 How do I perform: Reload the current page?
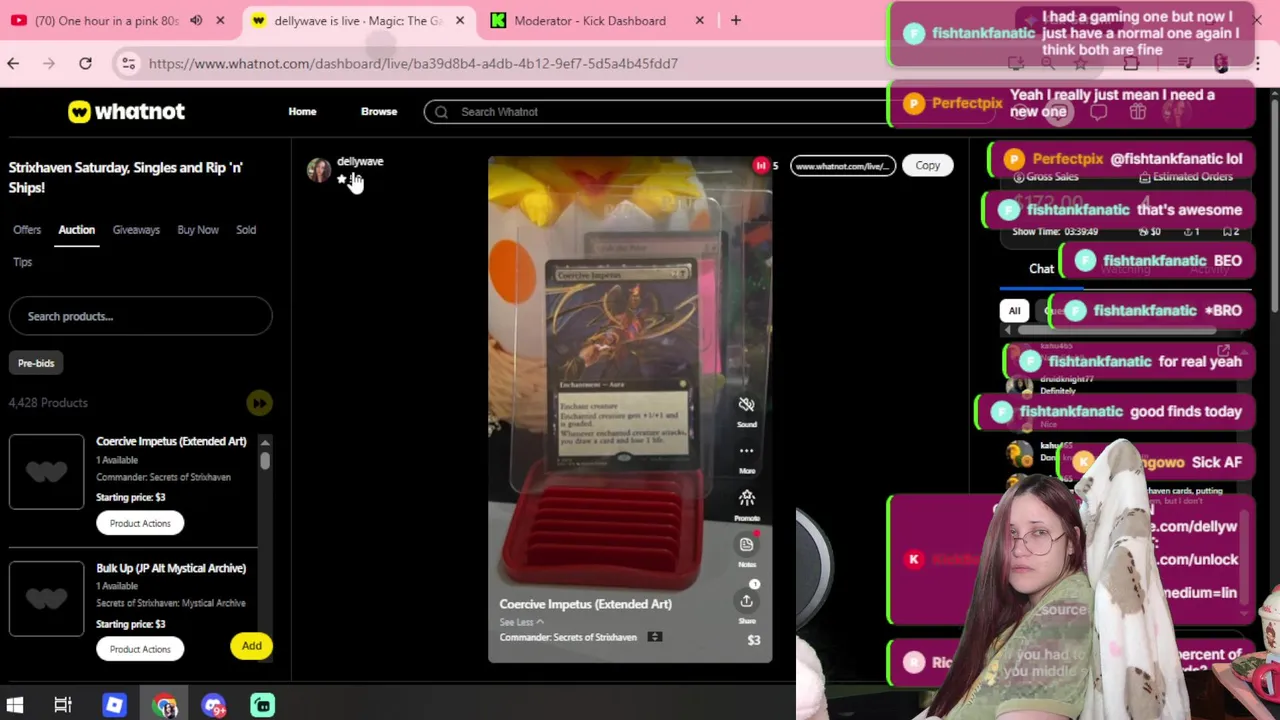click(85, 63)
